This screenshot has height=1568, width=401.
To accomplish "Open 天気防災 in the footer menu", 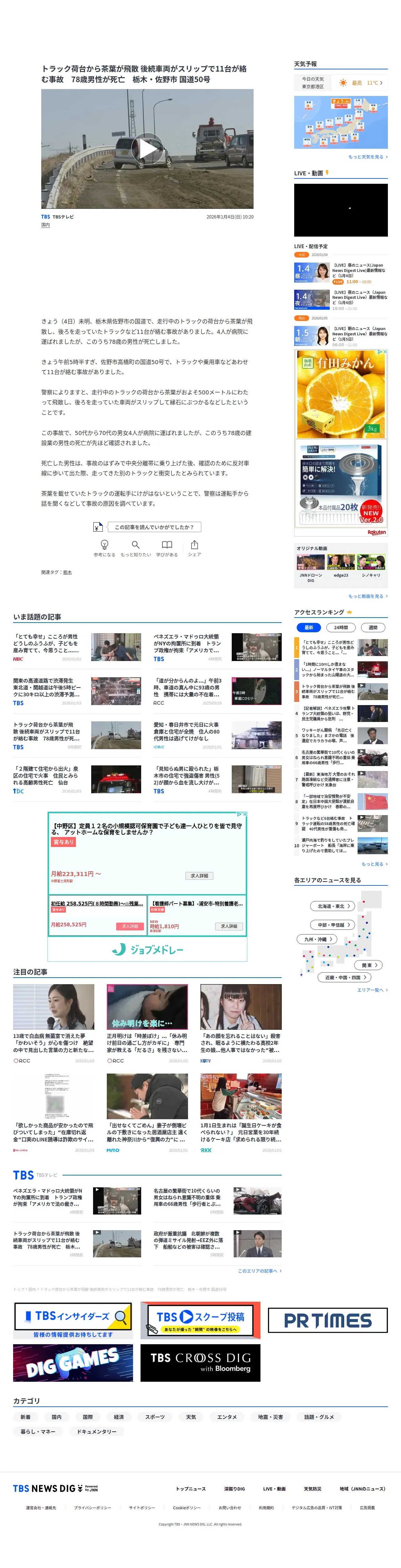I will [x=313, y=1489].
